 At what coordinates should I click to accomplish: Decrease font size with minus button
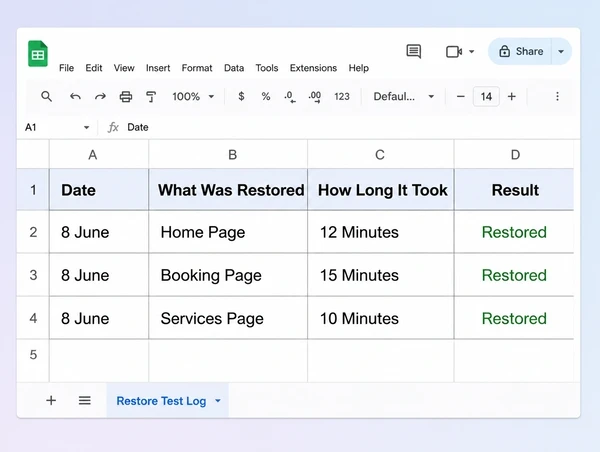(x=461, y=96)
